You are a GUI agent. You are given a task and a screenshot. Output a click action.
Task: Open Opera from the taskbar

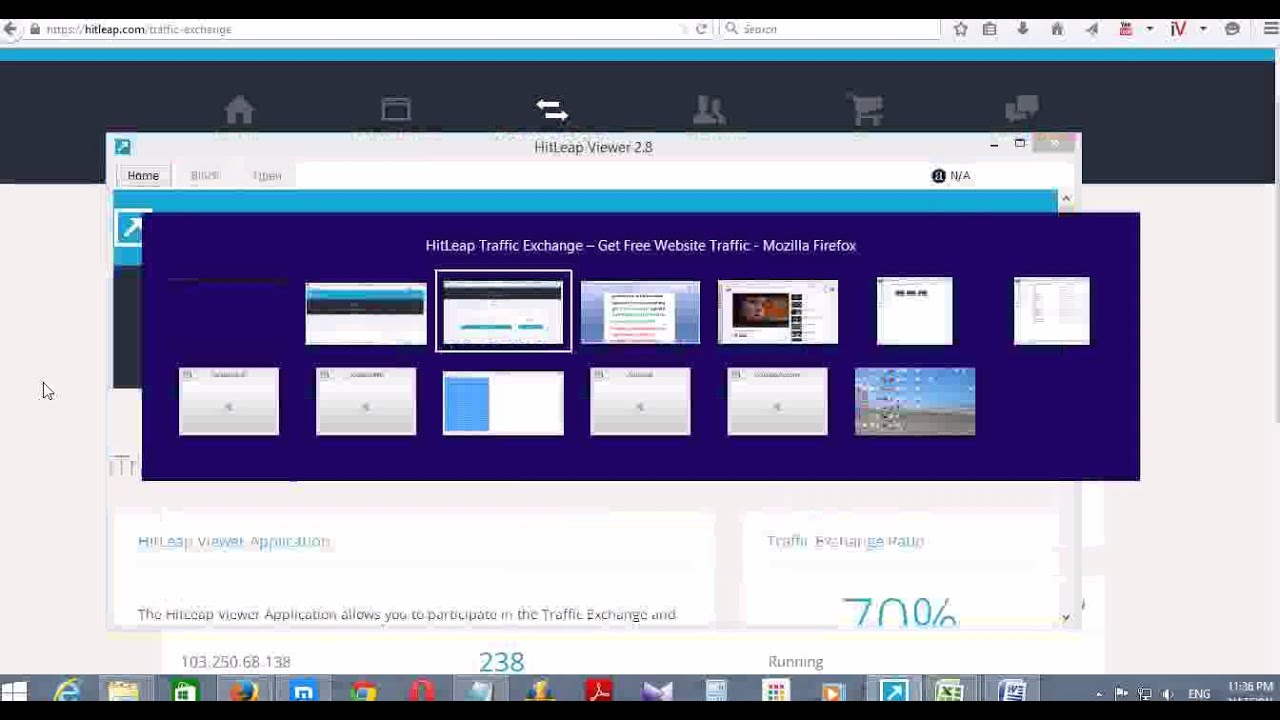point(421,692)
